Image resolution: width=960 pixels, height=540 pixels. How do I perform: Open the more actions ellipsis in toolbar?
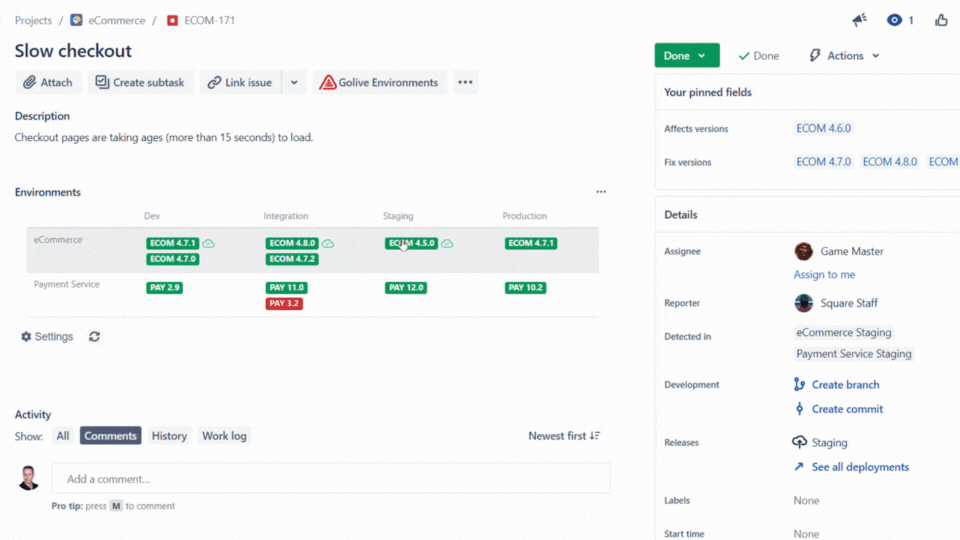coord(465,83)
